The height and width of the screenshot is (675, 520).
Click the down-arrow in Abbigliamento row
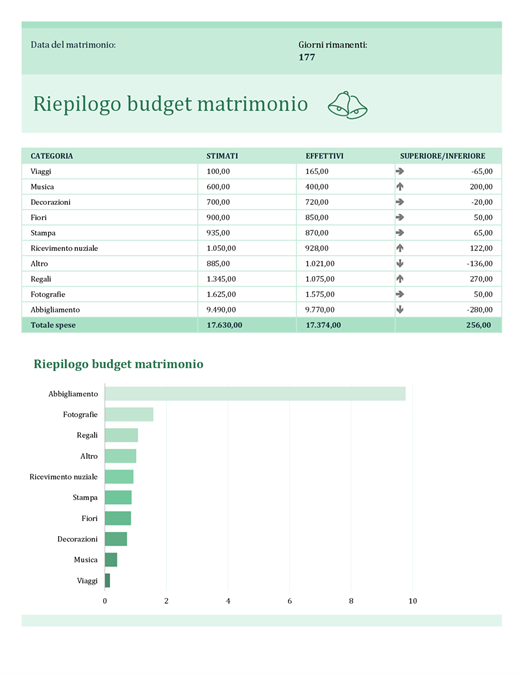(400, 310)
